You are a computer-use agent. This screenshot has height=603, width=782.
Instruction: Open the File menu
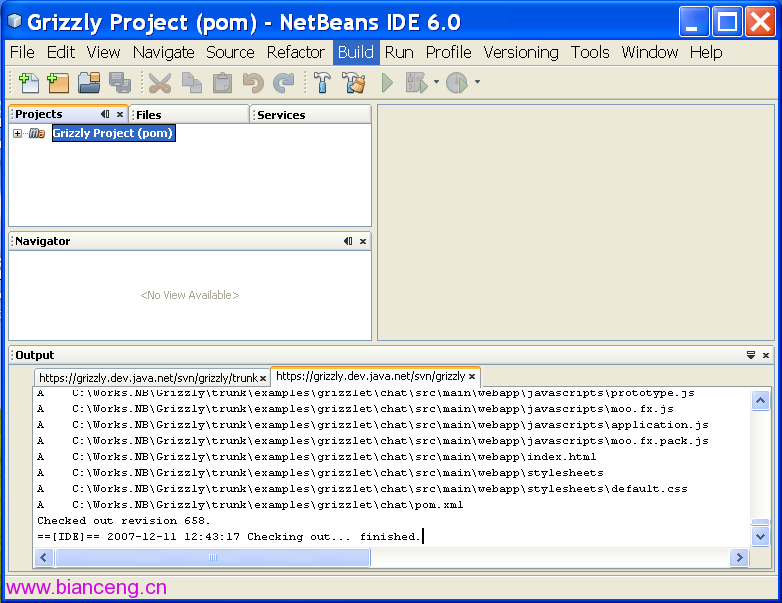pyautogui.click(x=22, y=52)
